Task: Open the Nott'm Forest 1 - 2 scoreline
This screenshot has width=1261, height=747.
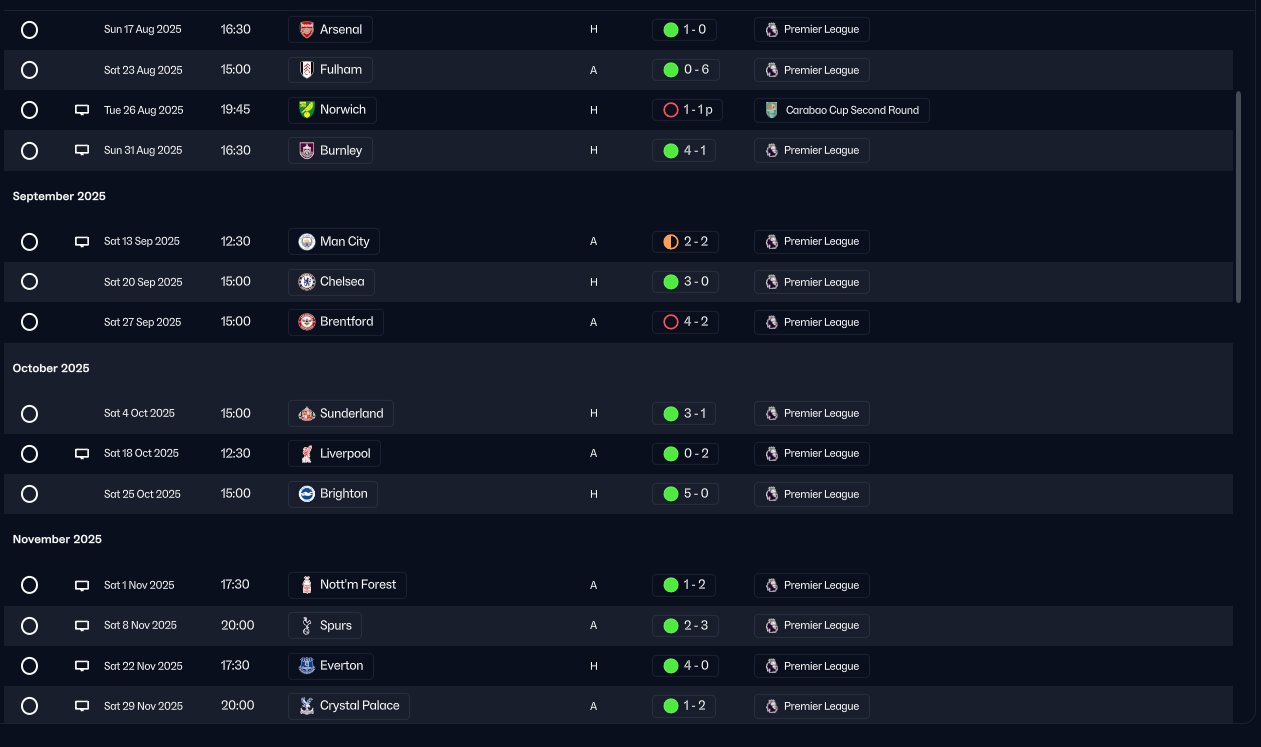Action: 685,585
